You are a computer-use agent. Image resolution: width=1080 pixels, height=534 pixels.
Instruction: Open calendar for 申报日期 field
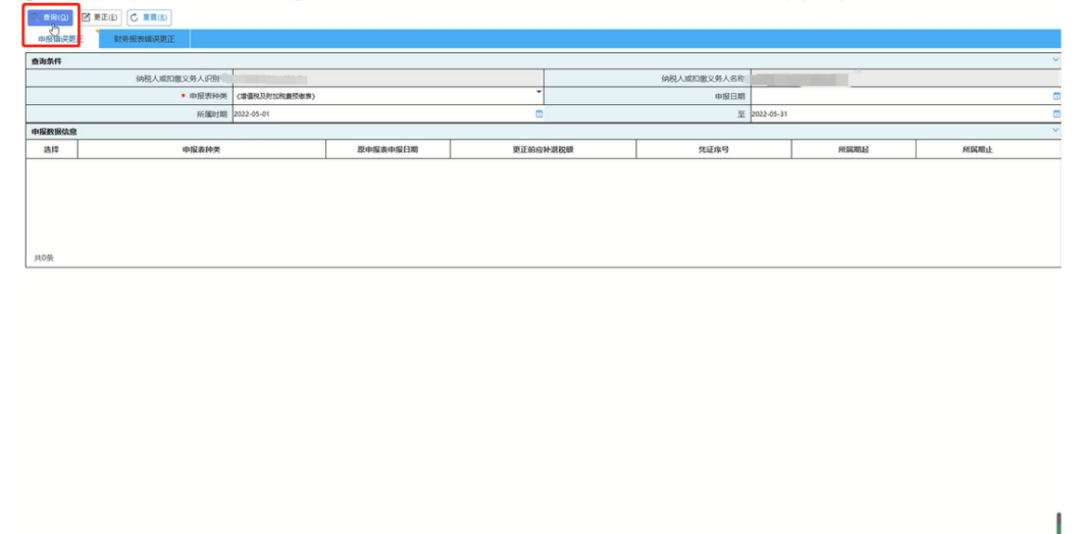click(1056, 96)
